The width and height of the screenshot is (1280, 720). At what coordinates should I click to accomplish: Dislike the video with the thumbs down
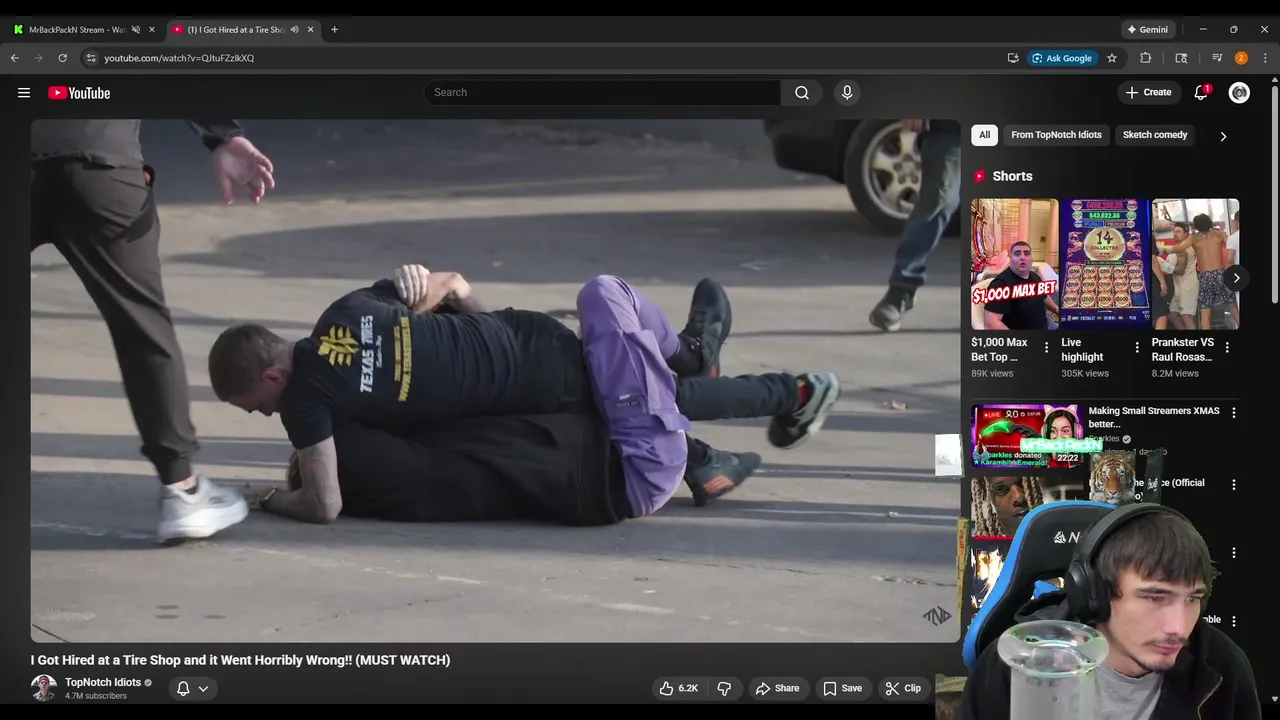coord(724,688)
